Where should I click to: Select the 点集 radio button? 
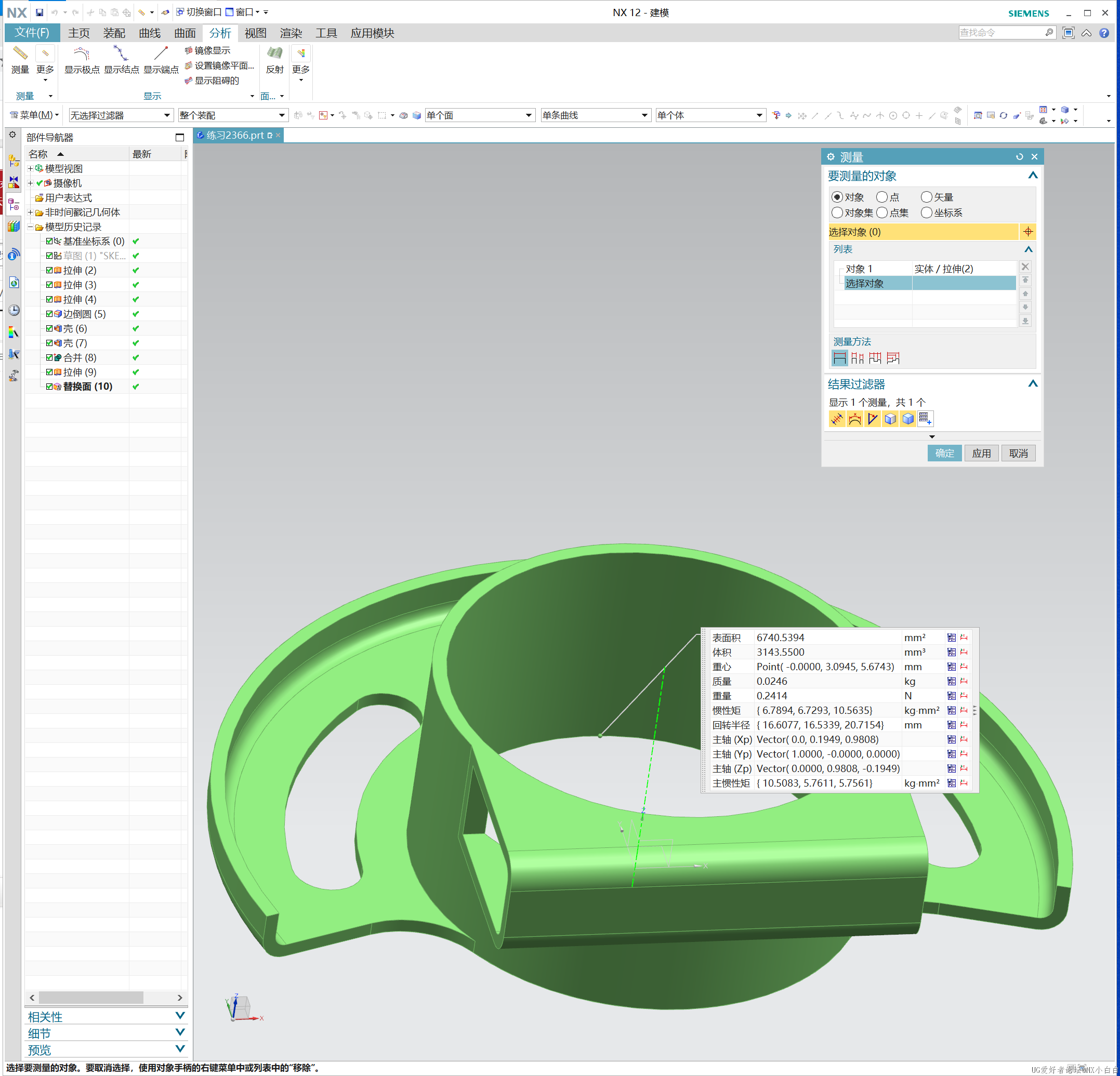pyautogui.click(x=882, y=212)
